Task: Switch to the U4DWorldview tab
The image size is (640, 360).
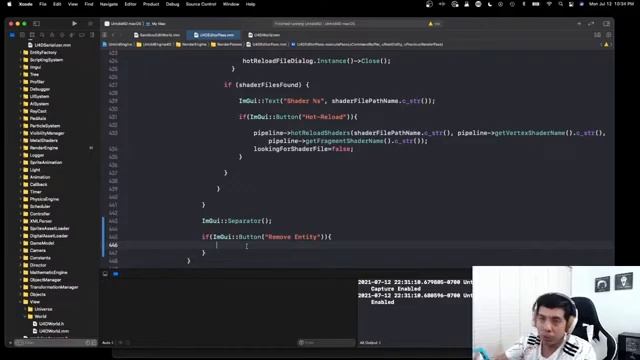Action: (x=264, y=35)
